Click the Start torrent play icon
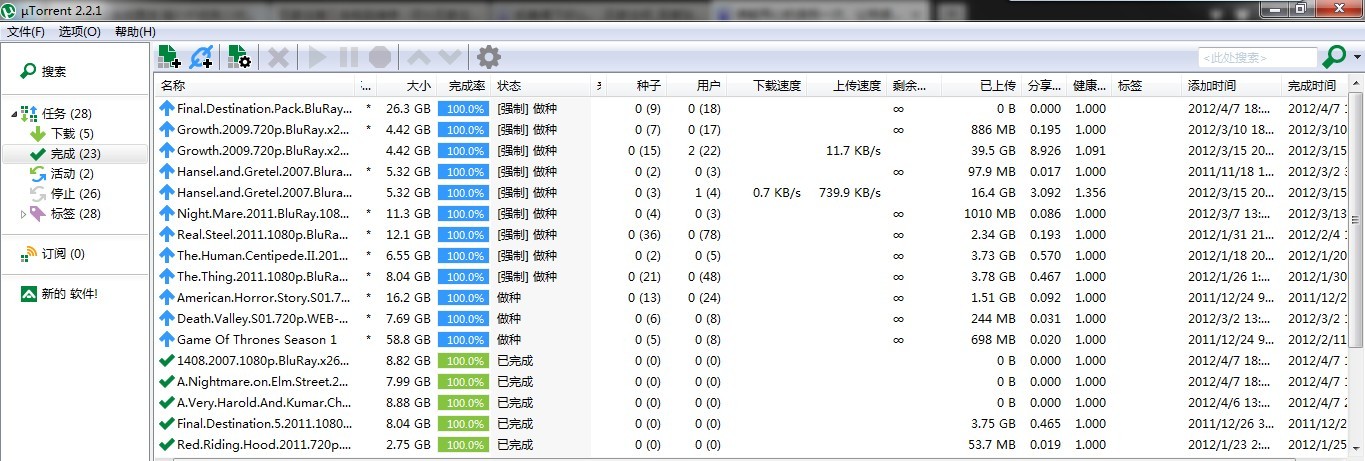Image resolution: width=1365 pixels, height=461 pixels. pos(318,57)
